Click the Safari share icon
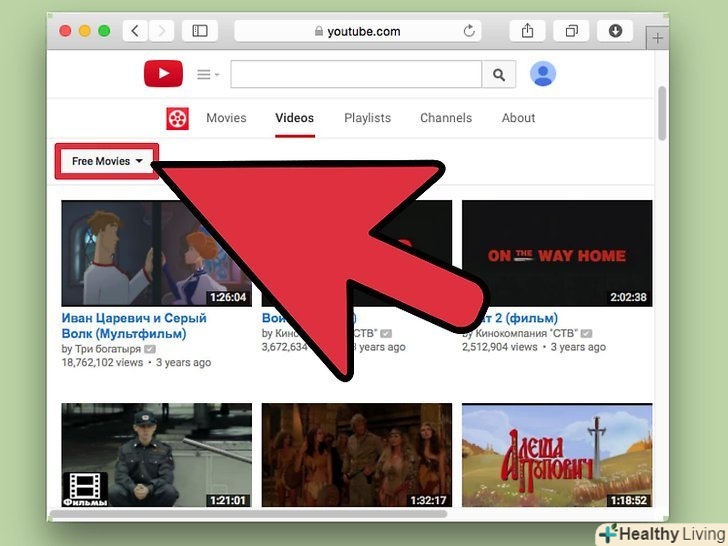Viewport: 728px width, 546px height. pos(527,31)
